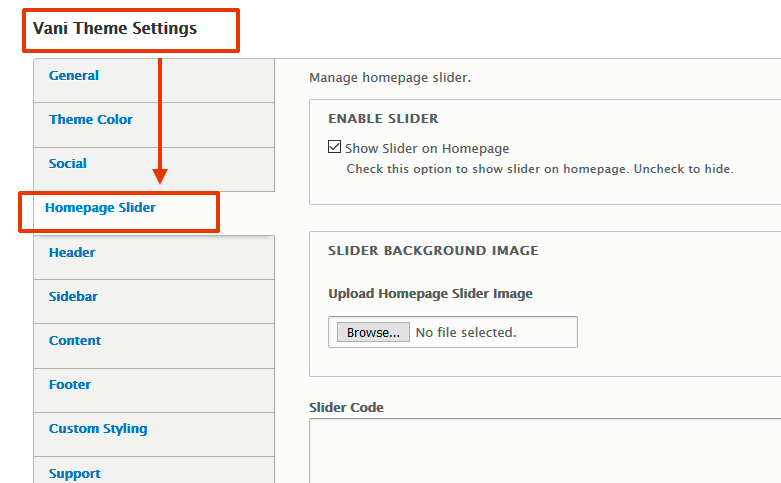Go to the Sidebar tab

[73, 297]
